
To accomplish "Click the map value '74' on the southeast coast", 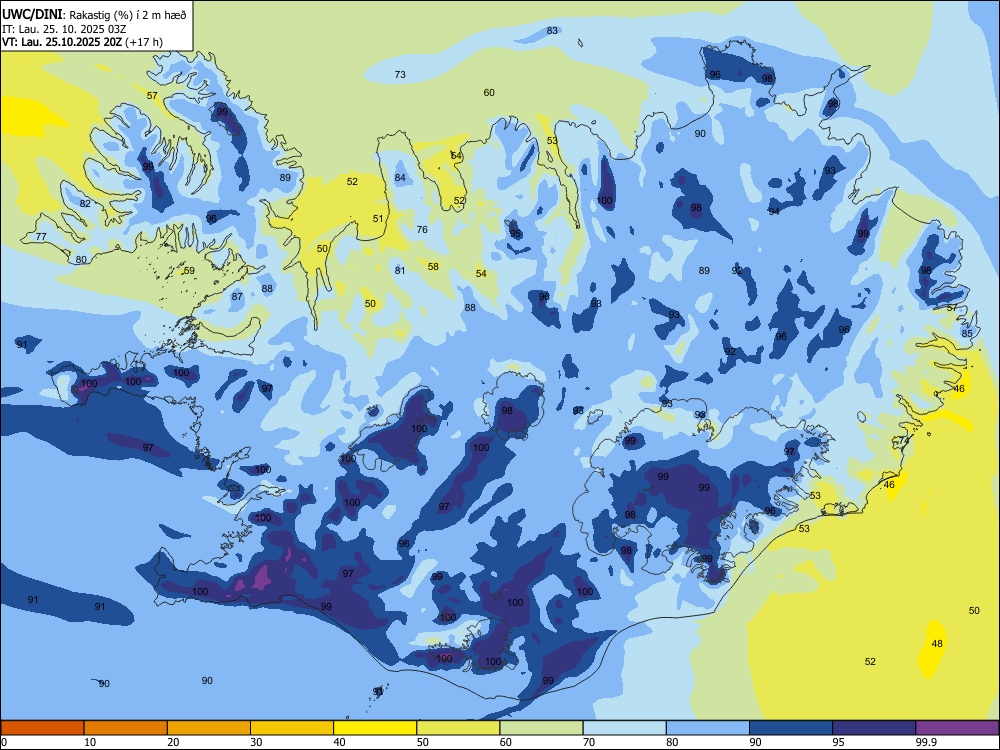I will 903,441.
